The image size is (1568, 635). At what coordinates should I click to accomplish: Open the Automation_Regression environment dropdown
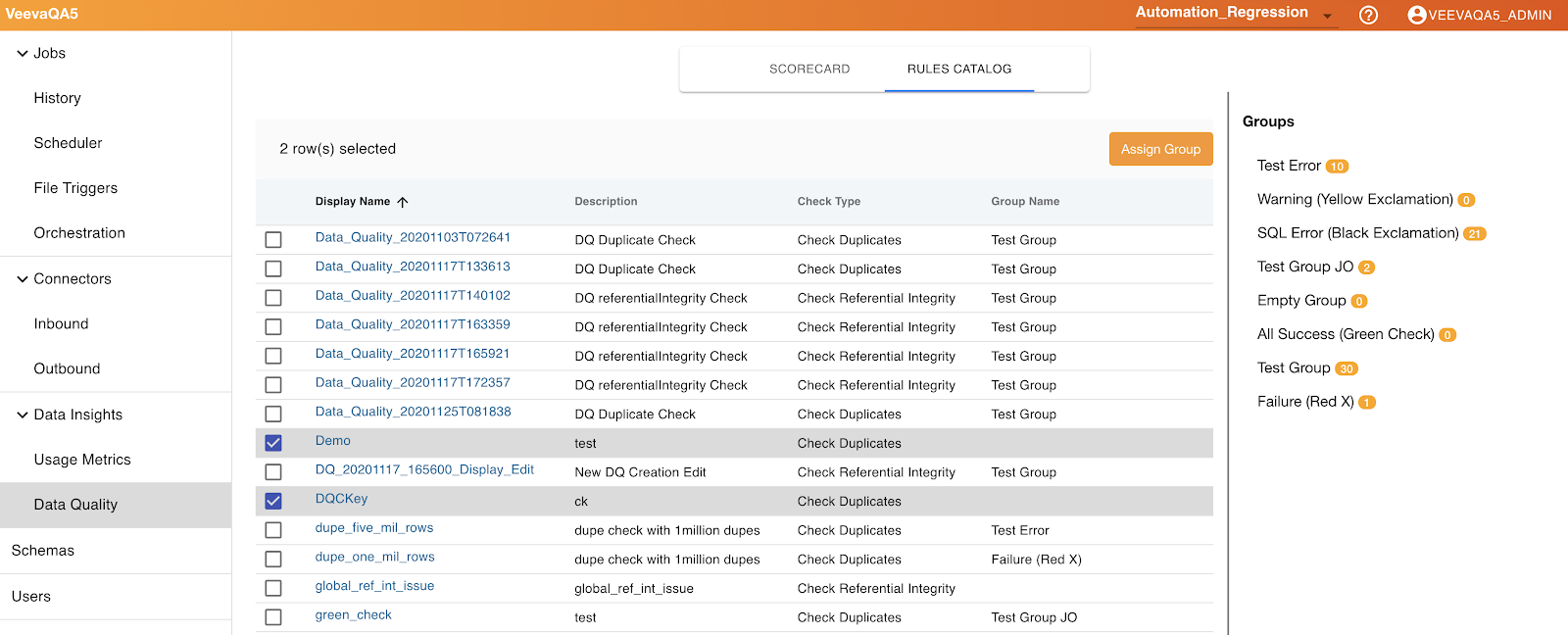point(1327,16)
